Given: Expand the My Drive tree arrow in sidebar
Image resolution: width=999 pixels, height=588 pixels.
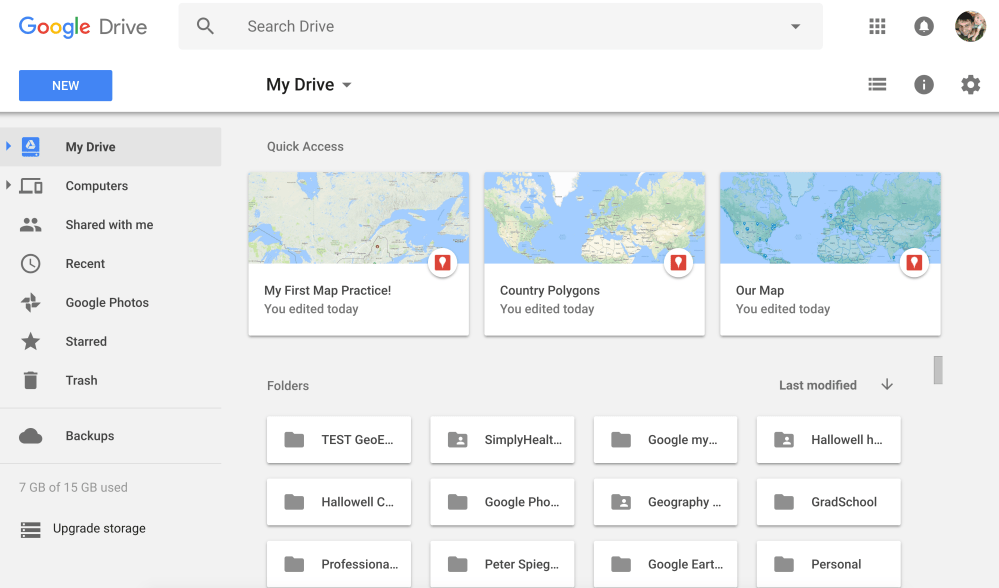Looking at the screenshot, I should click(x=8, y=147).
